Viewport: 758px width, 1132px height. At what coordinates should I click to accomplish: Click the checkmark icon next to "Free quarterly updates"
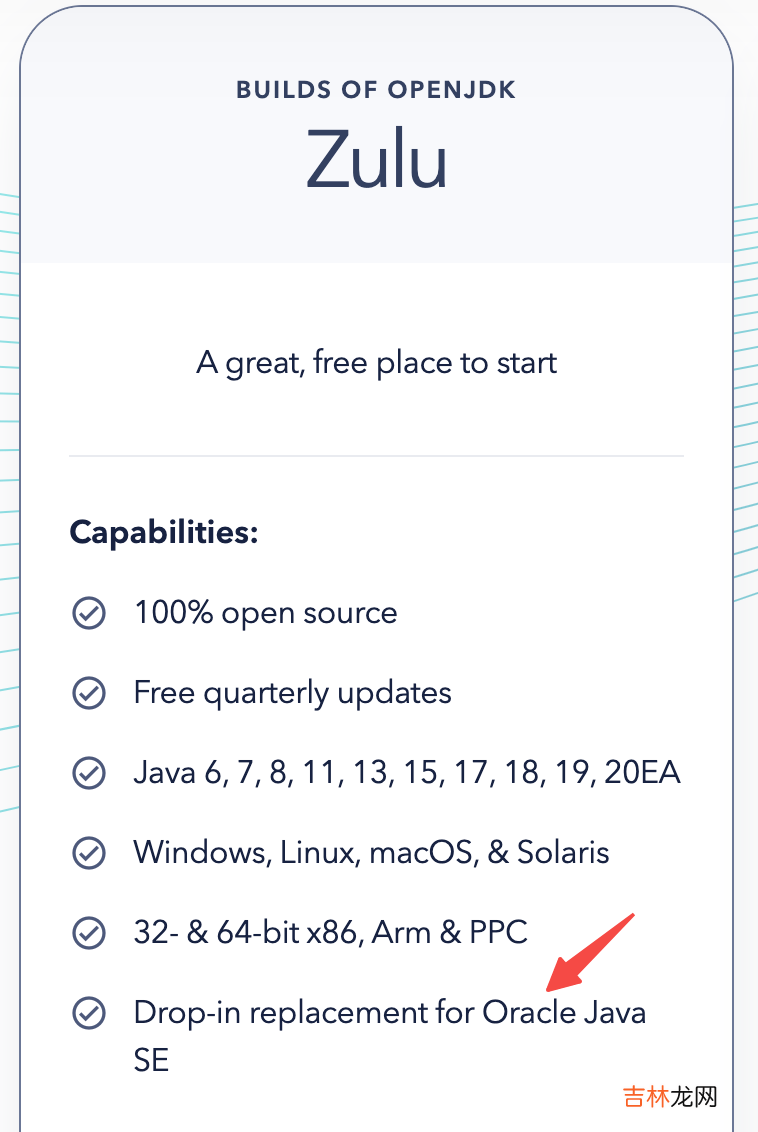point(89,693)
